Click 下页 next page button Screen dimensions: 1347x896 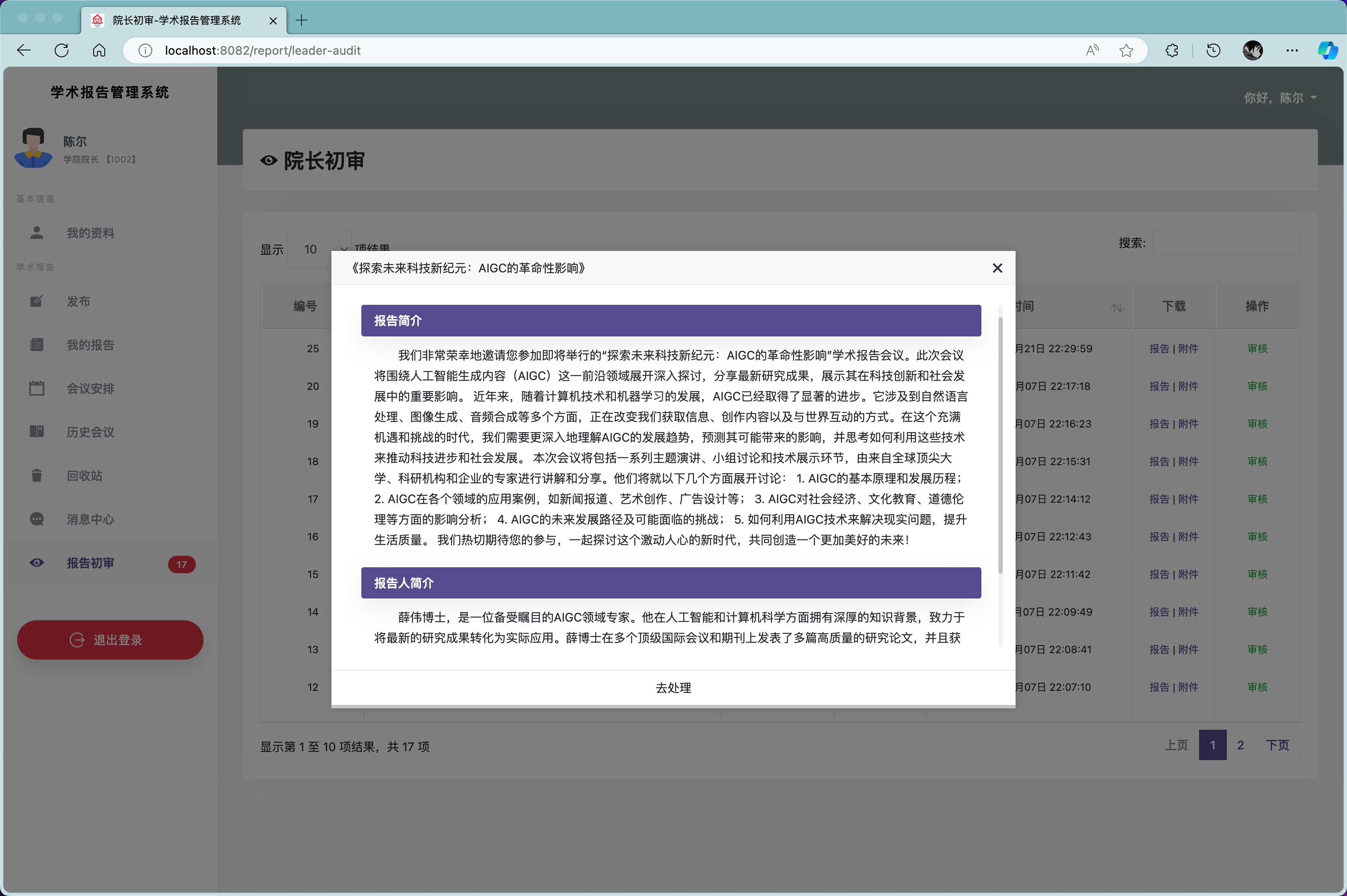(1277, 745)
